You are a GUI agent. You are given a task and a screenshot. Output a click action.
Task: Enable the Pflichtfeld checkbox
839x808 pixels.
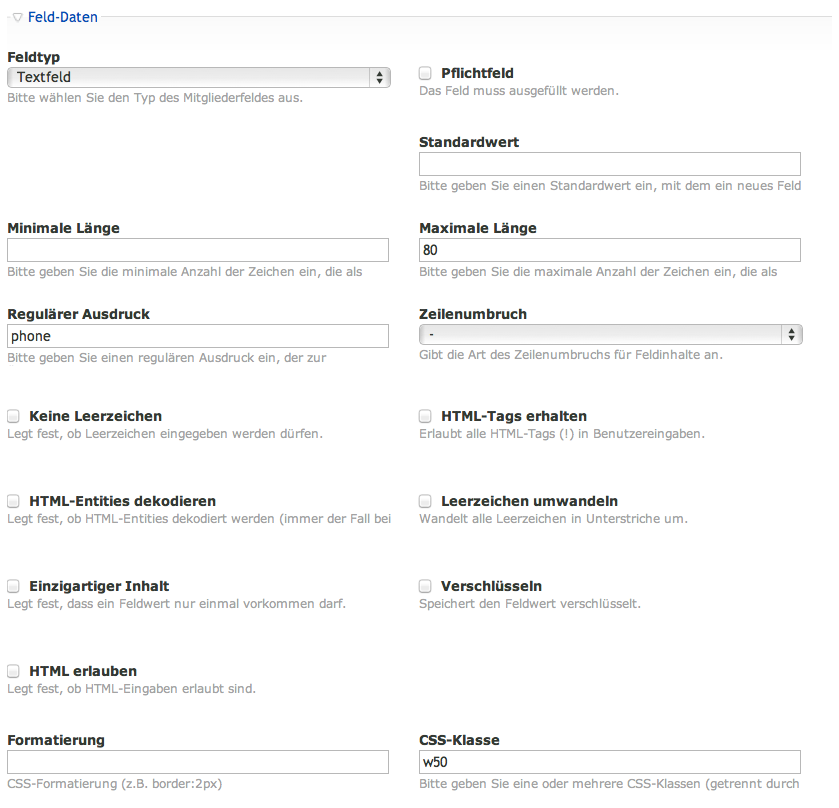coord(425,73)
